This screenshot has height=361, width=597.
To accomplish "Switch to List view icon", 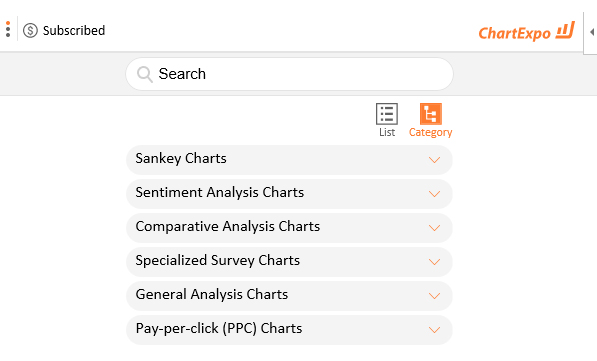I will click(387, 114).
